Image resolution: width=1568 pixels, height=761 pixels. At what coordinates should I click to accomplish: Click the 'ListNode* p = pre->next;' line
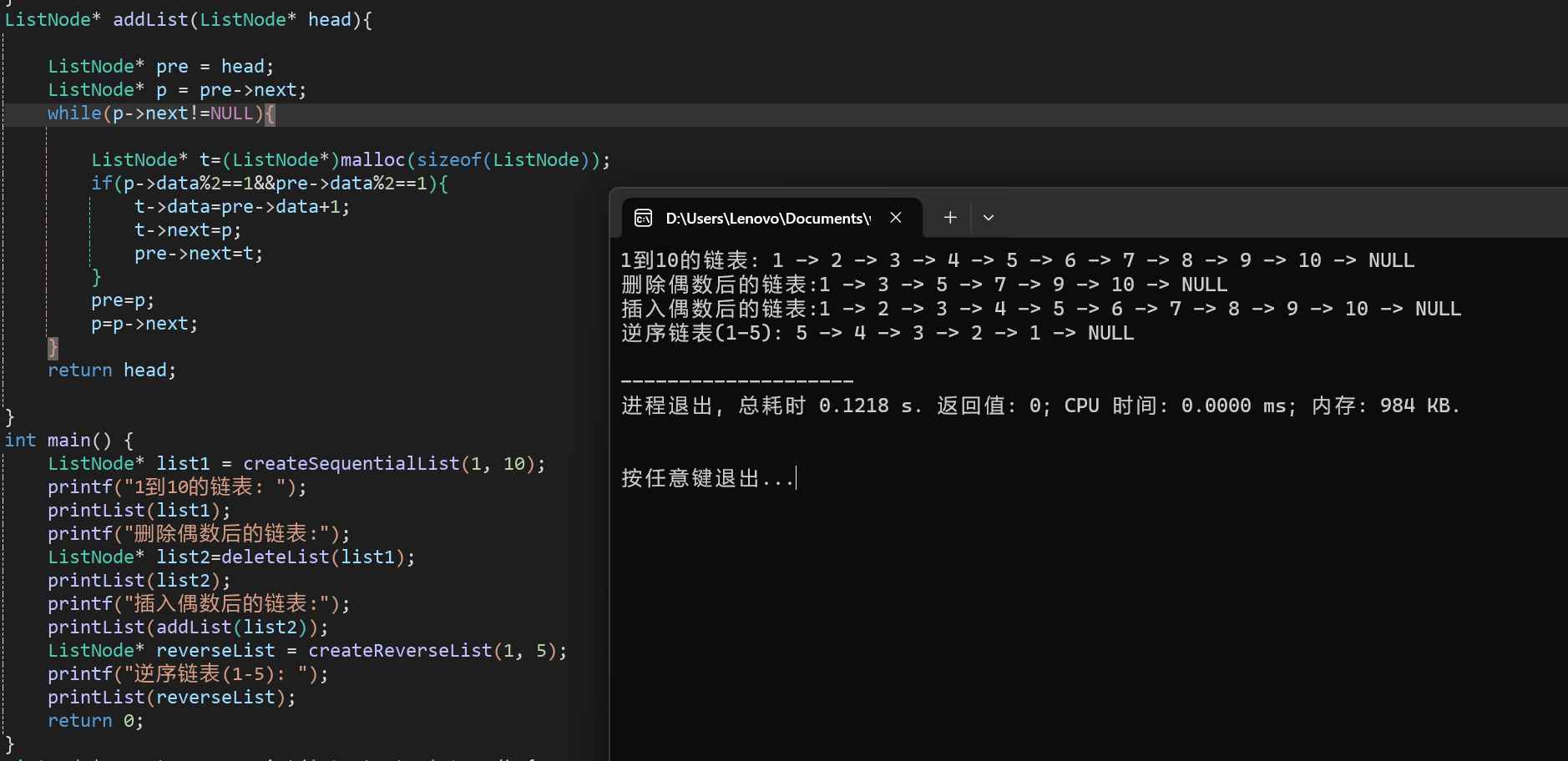(x=177, y=90)
